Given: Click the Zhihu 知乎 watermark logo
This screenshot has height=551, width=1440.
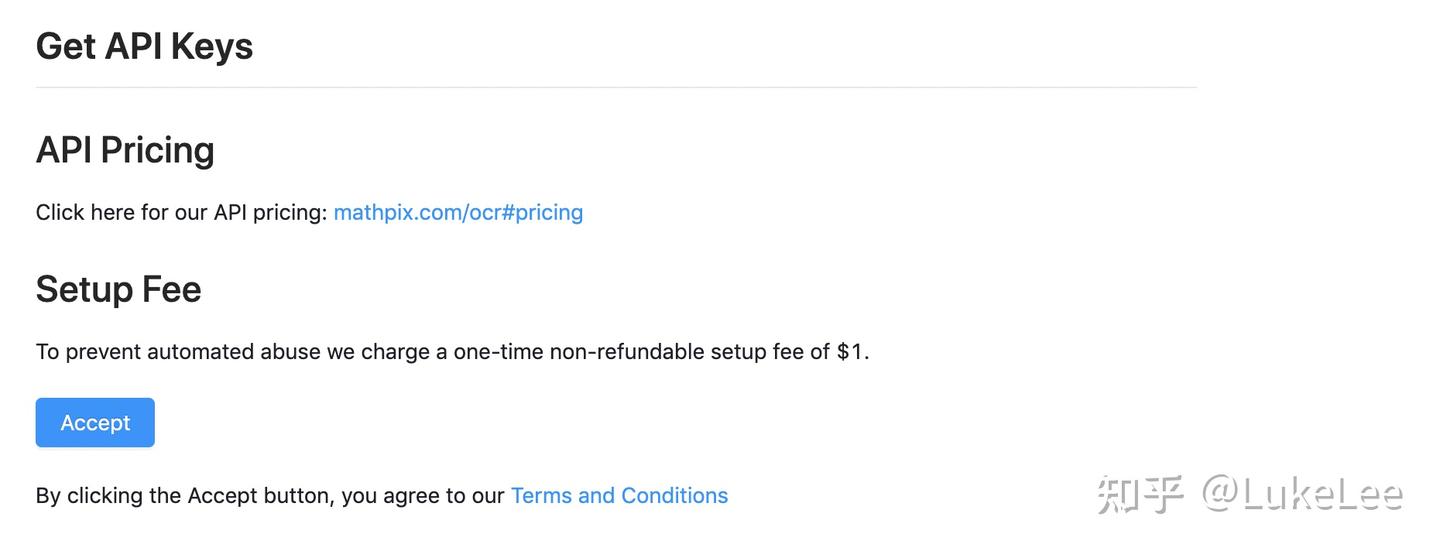Looking at the screenshot, I should 1141,495.
